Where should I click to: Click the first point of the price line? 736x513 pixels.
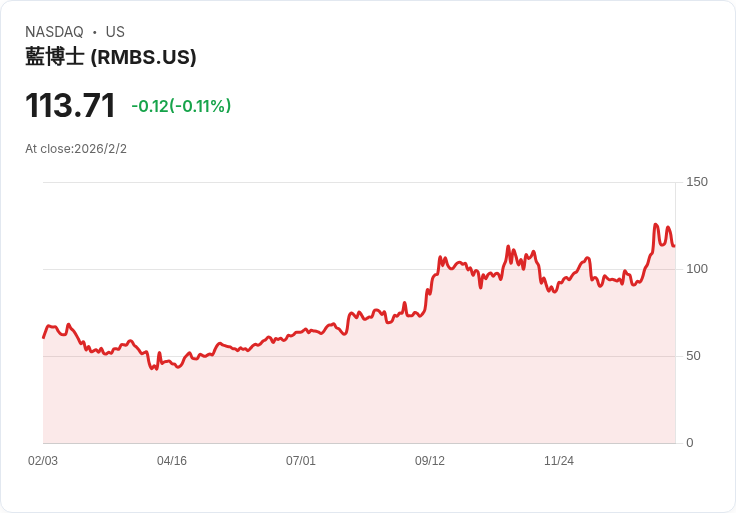44,337
